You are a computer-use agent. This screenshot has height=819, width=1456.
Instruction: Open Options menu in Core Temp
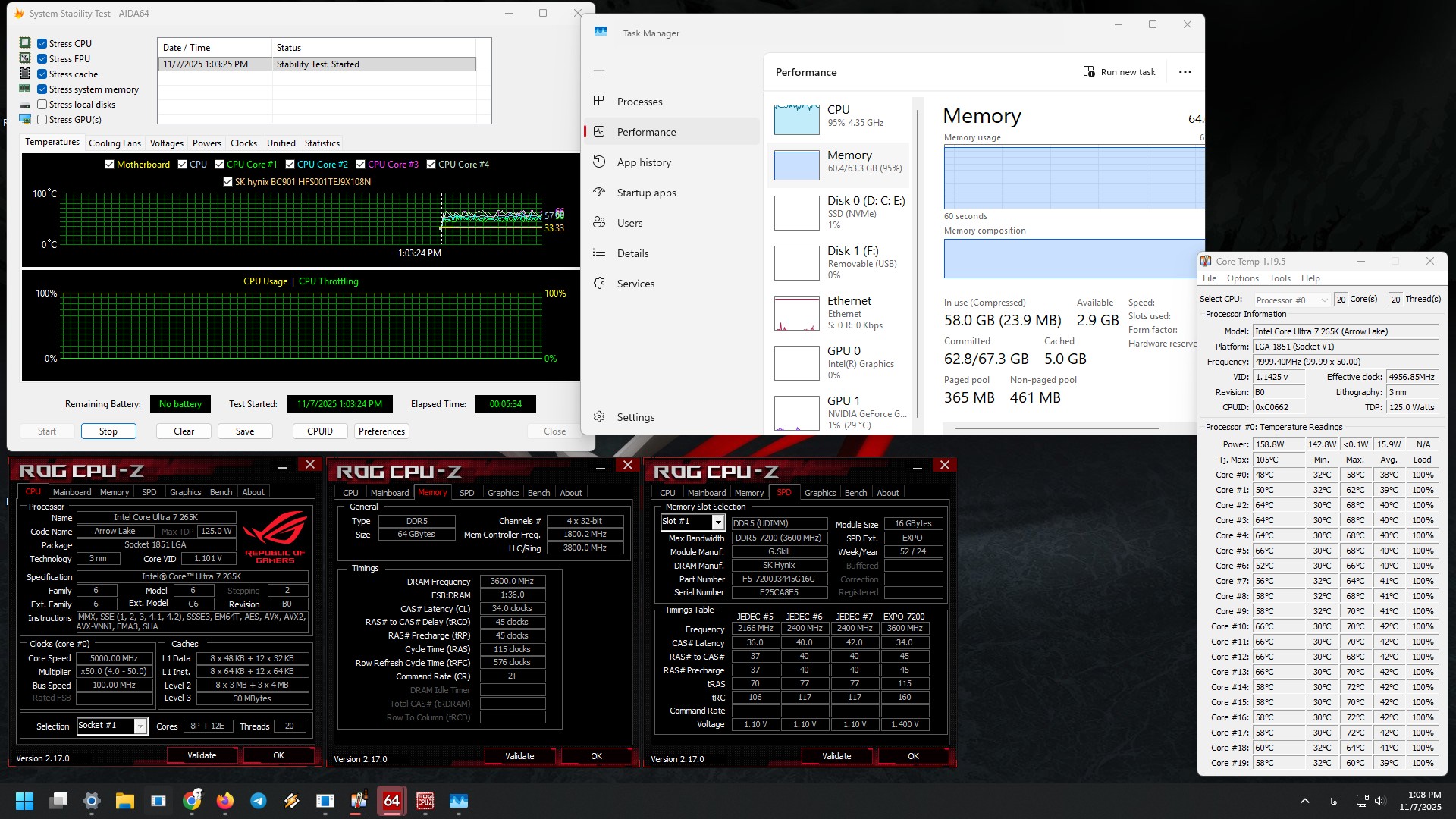click(1242, 278)
